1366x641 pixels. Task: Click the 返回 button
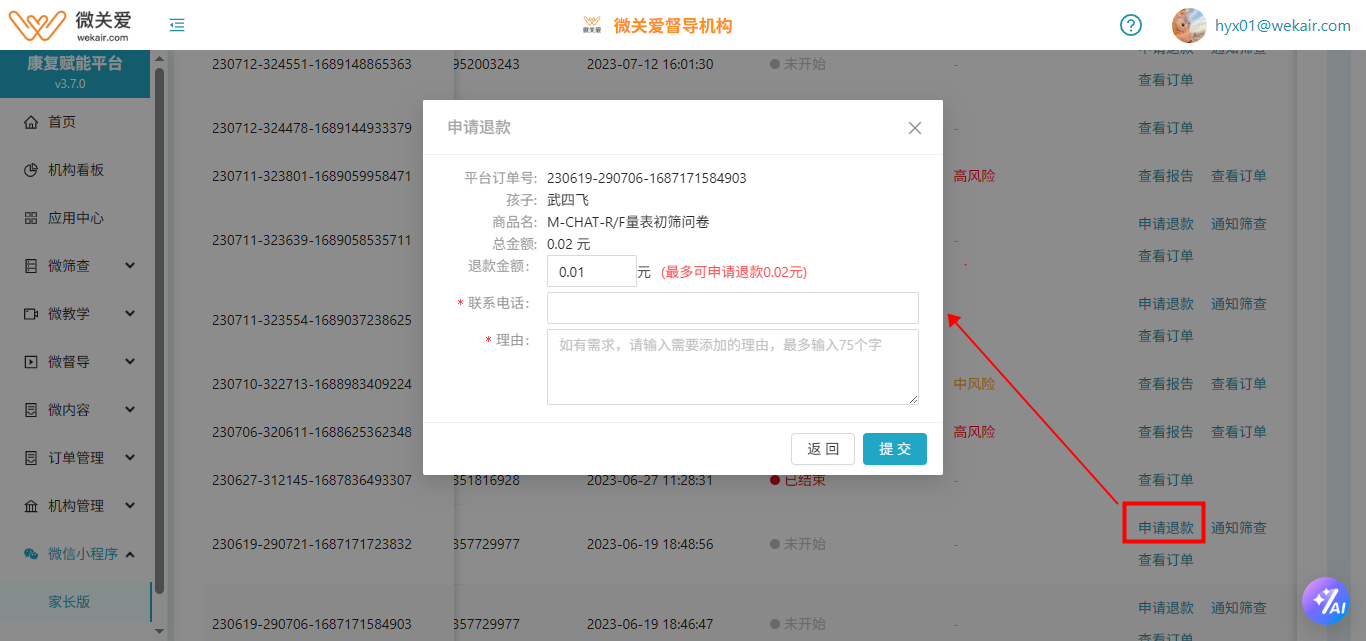click(823, 449)
